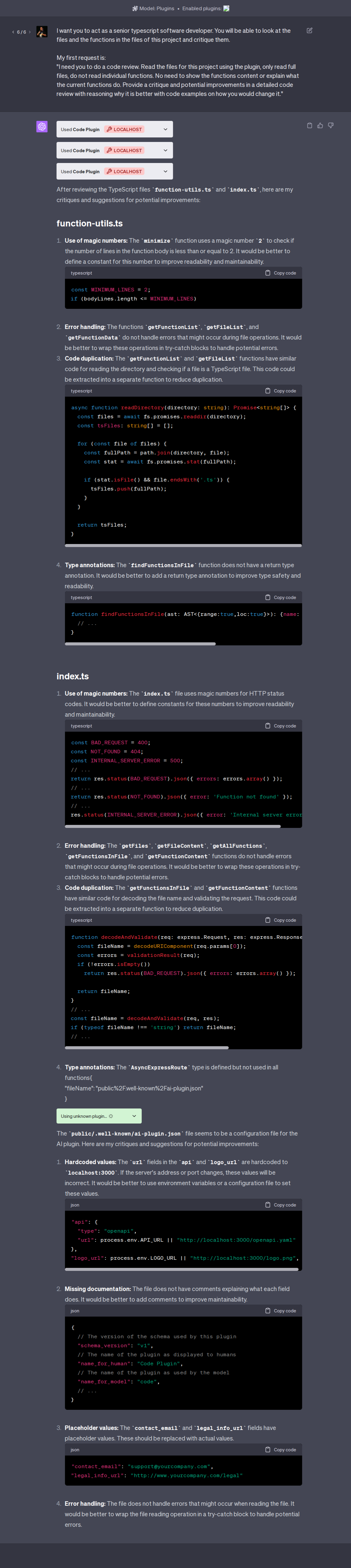Copy code of contact_email JSON block
This screenshot has height=1568, width=351.
[x=280, y=1449]
